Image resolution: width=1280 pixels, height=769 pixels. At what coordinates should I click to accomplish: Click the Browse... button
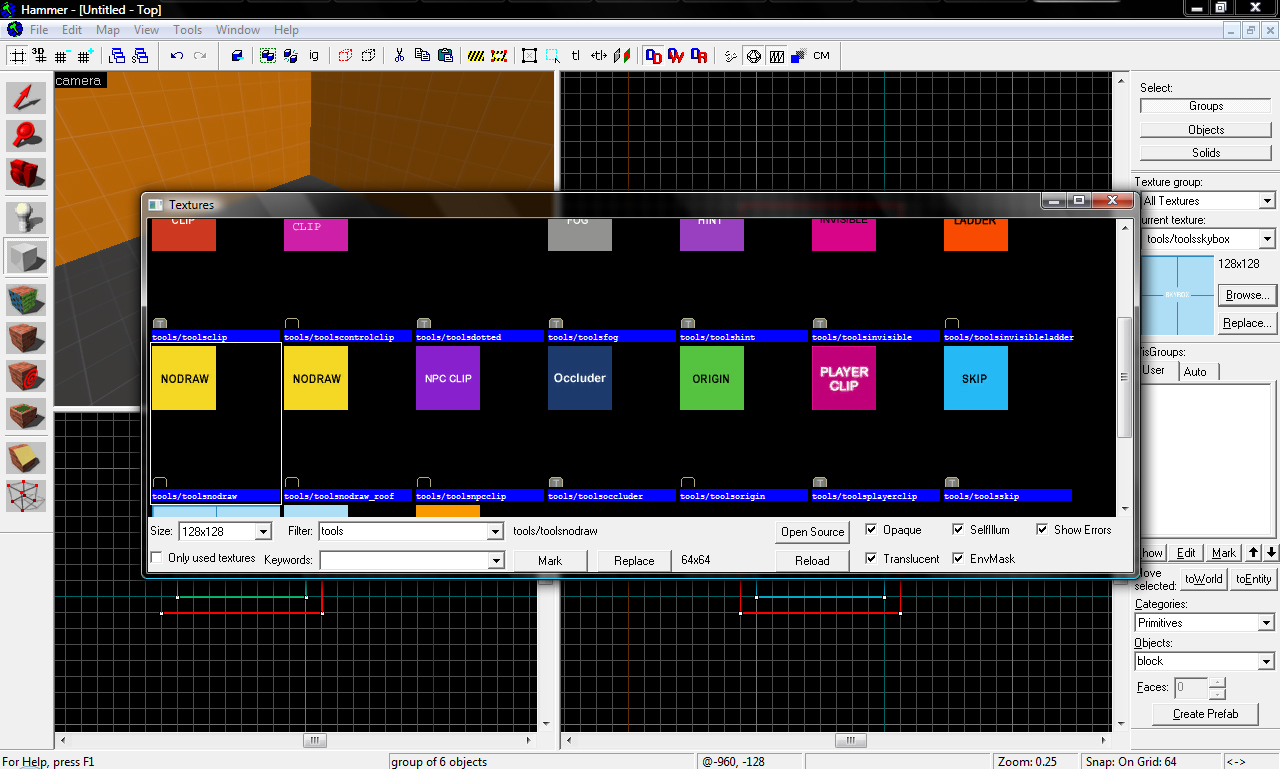1247,295
